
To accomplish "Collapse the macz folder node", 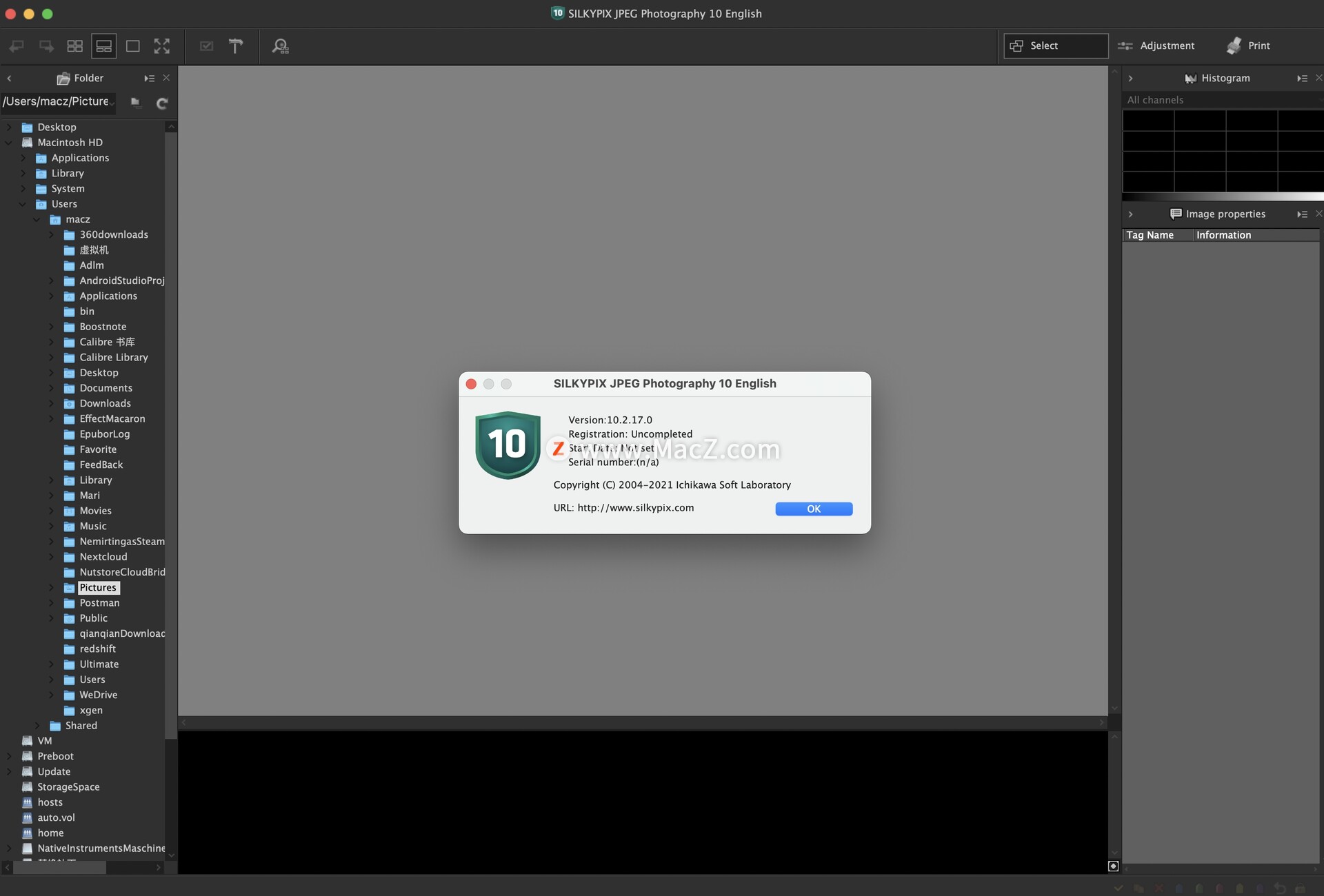I will [x=37, y=219].
